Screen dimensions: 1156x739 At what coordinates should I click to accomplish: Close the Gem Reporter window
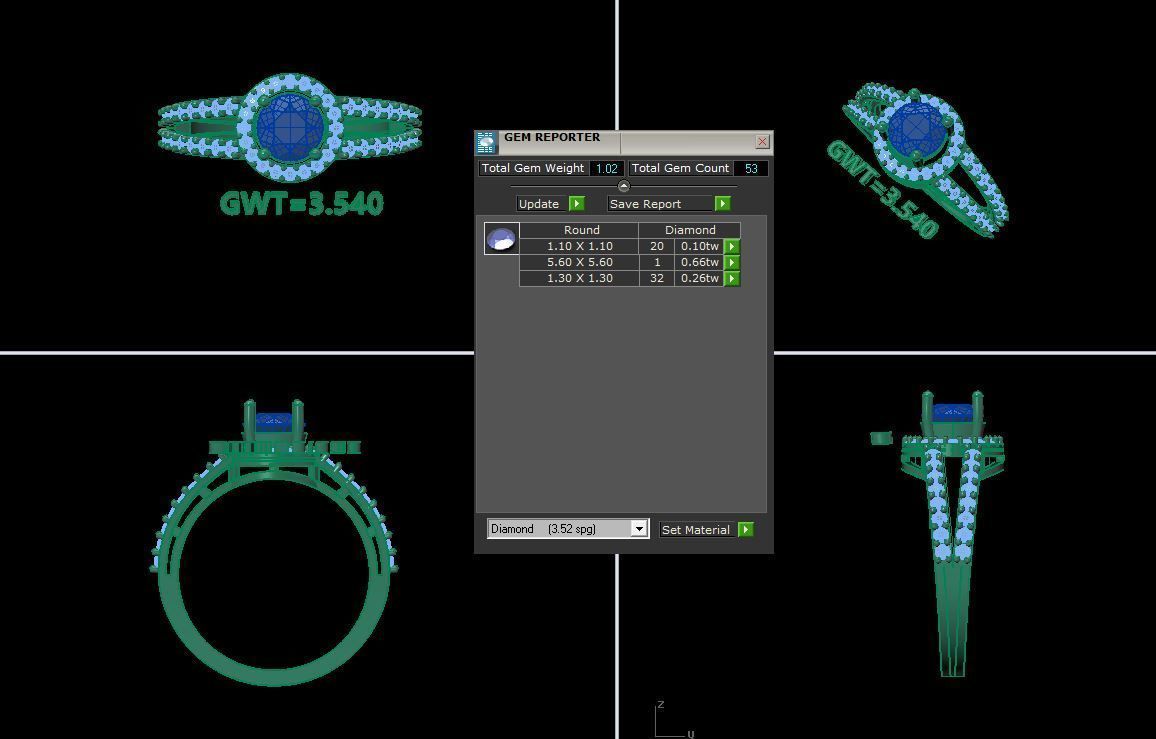click(x=762, y=142)
